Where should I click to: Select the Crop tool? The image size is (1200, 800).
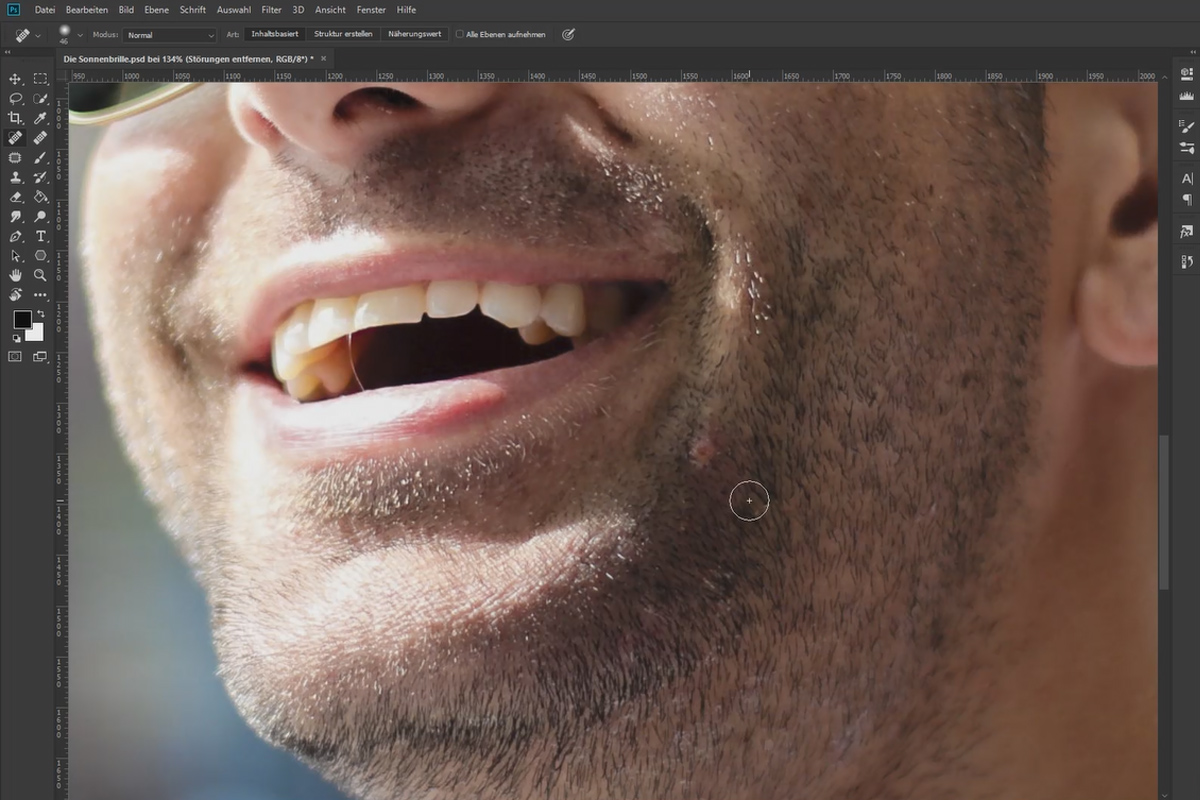(15, 118)
